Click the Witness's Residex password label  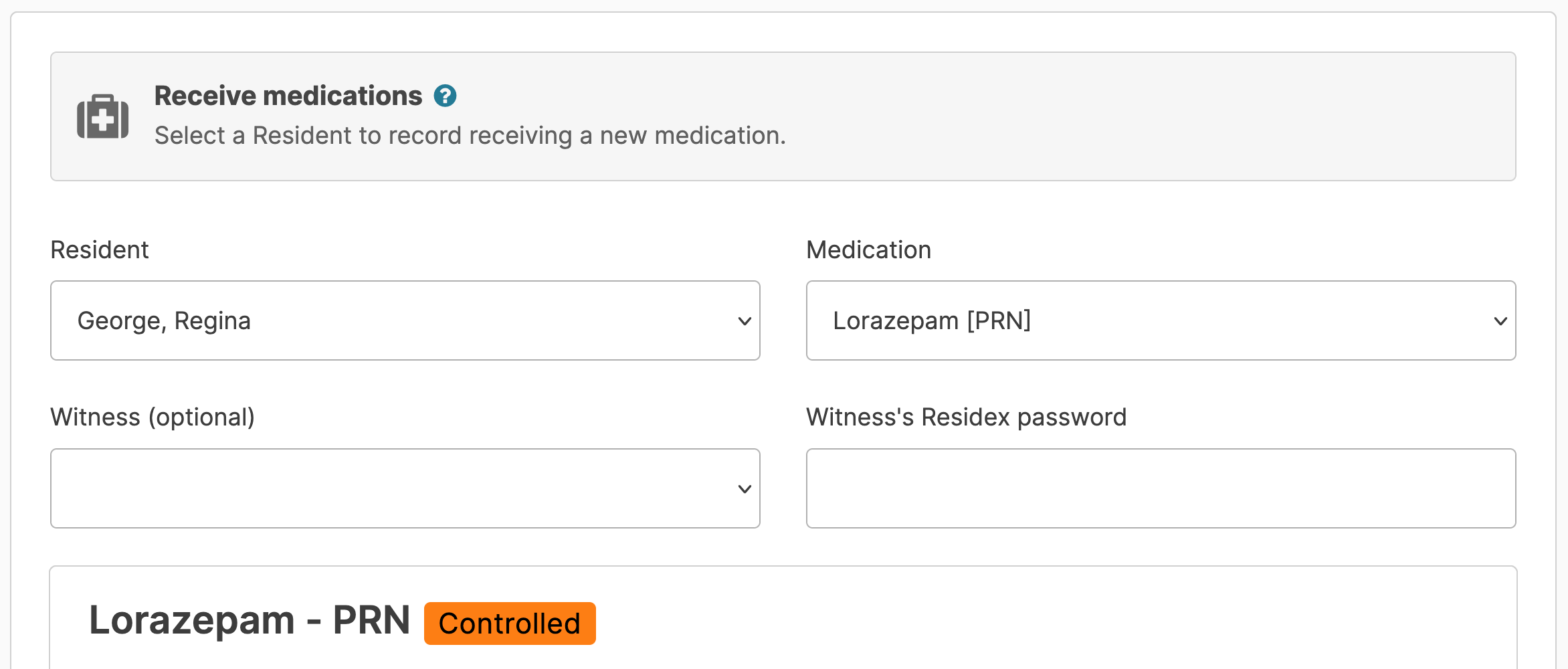point(966,417)
